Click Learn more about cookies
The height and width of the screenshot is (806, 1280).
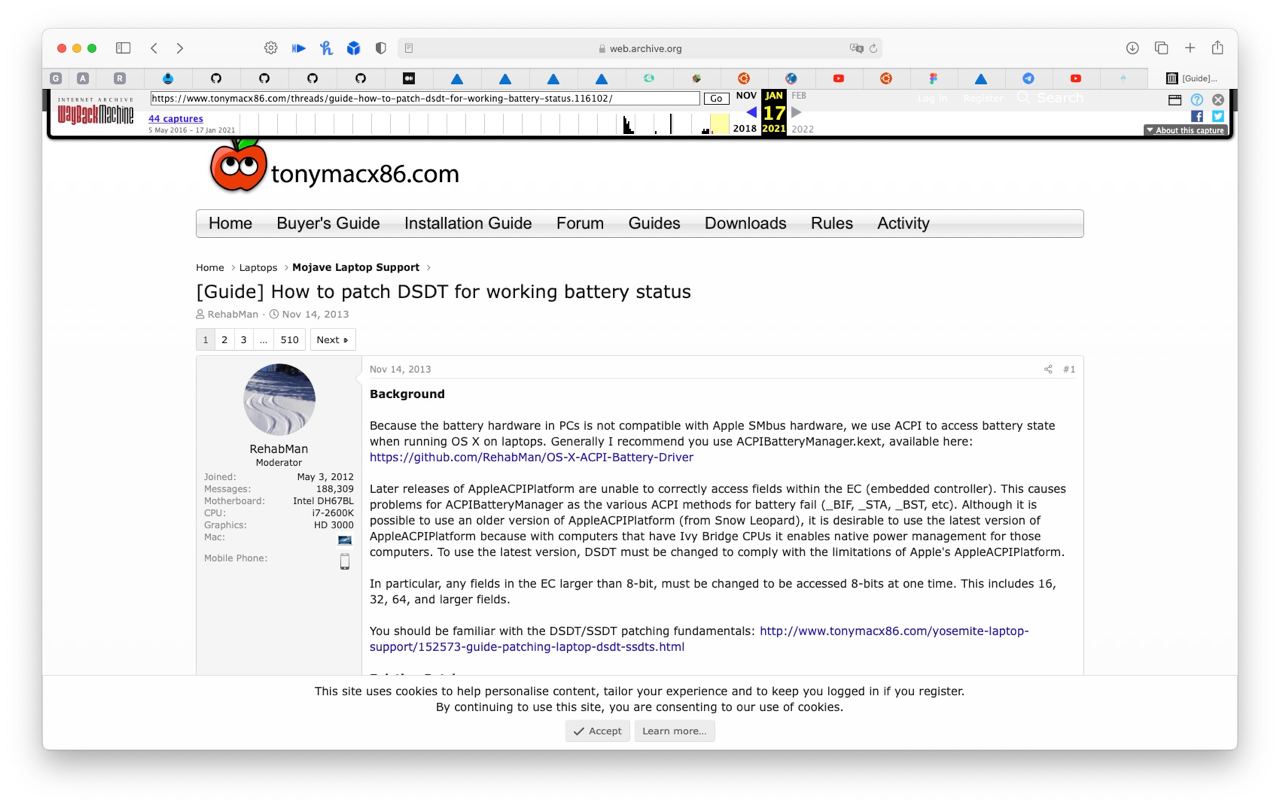click(674, 731)
